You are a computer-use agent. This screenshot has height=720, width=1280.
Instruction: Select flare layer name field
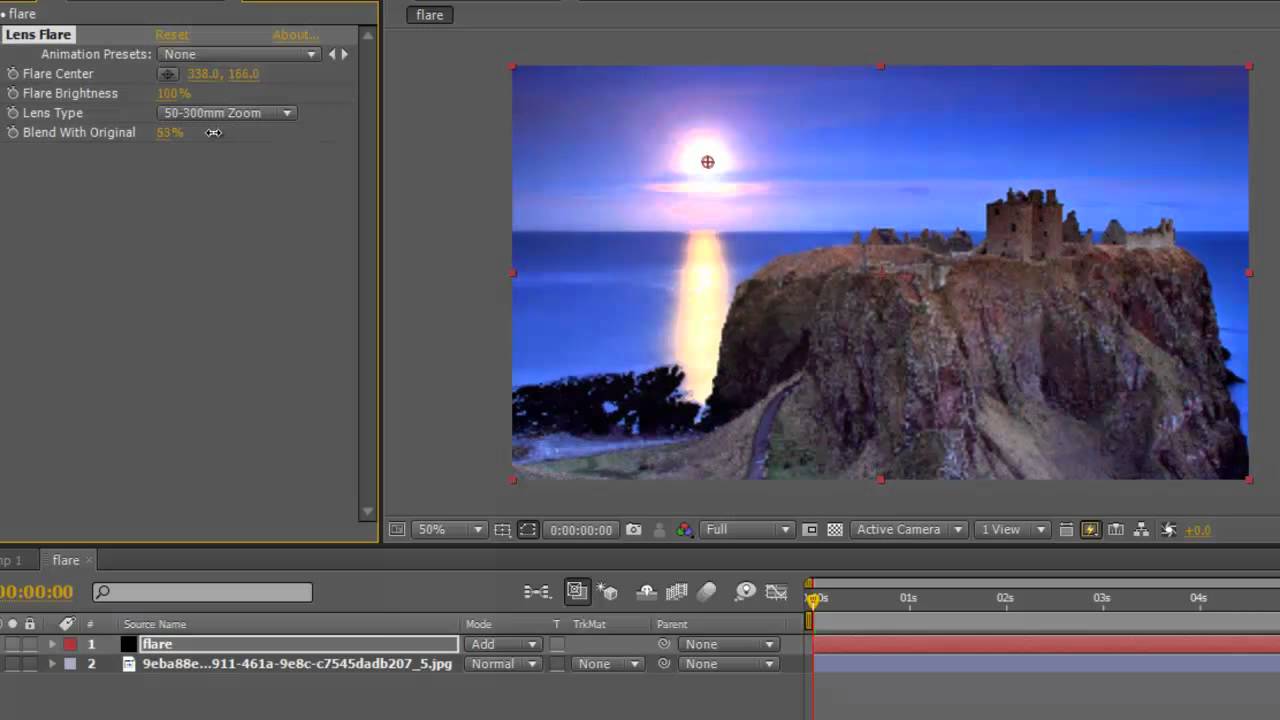coord(299,645)
